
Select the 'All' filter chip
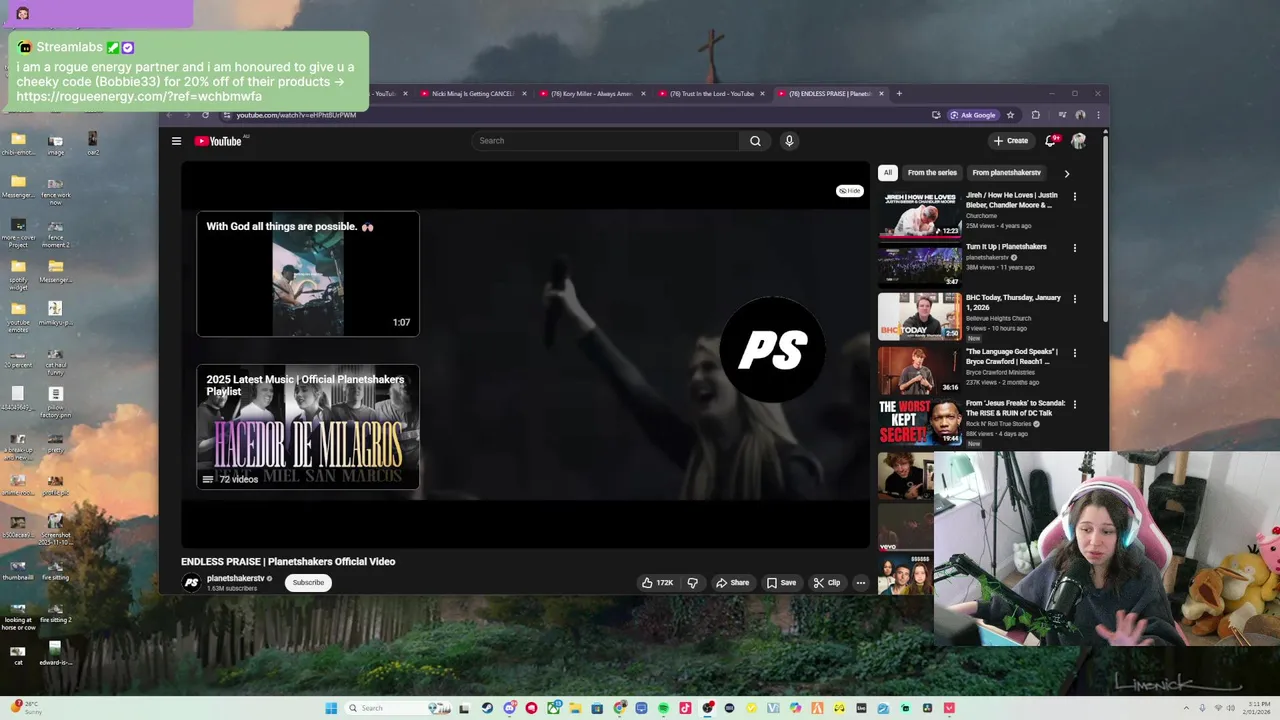(x=888, y=172)
